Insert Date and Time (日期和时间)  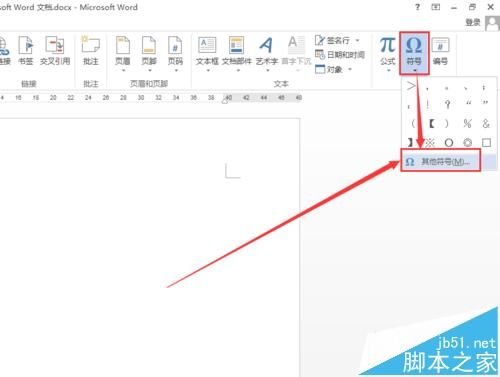tap(340, 55)
